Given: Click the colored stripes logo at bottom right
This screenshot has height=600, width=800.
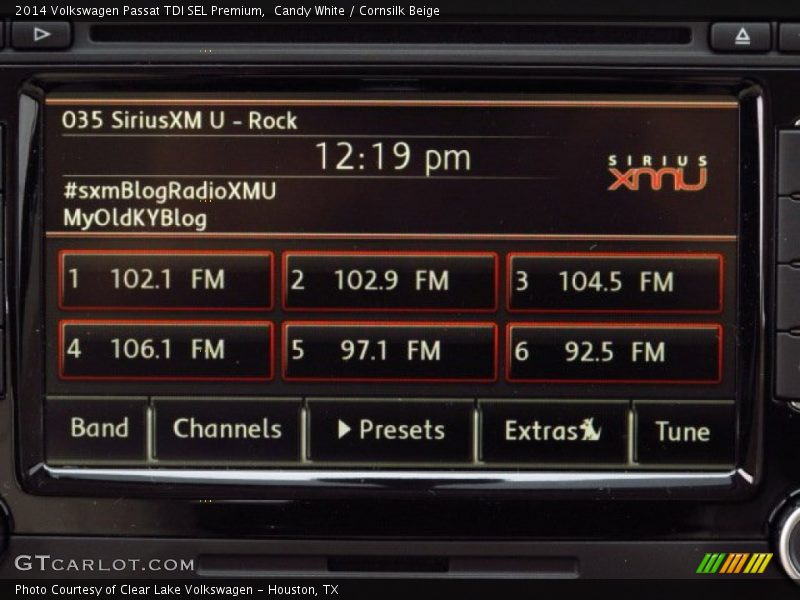Looking at the screenshot, I should pyautogui.click(x=734, y=563).
